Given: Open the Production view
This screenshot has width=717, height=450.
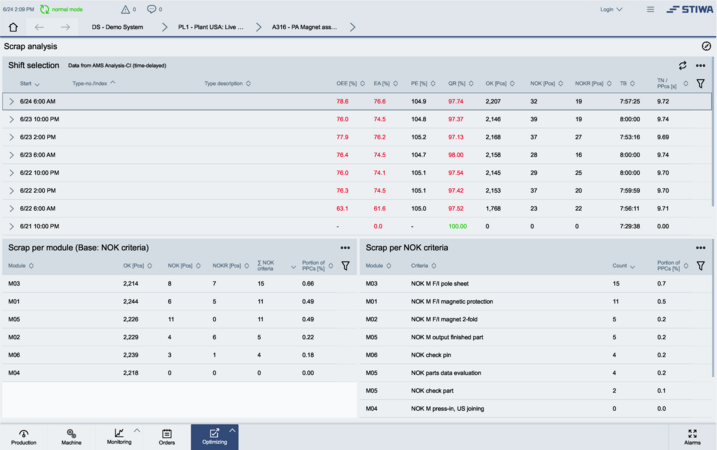Looking at the screenshot, I should point(24,437).
